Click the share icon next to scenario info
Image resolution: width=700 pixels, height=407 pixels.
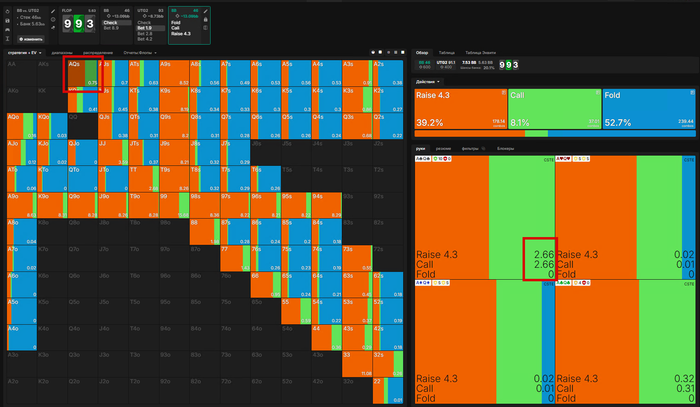53,28
